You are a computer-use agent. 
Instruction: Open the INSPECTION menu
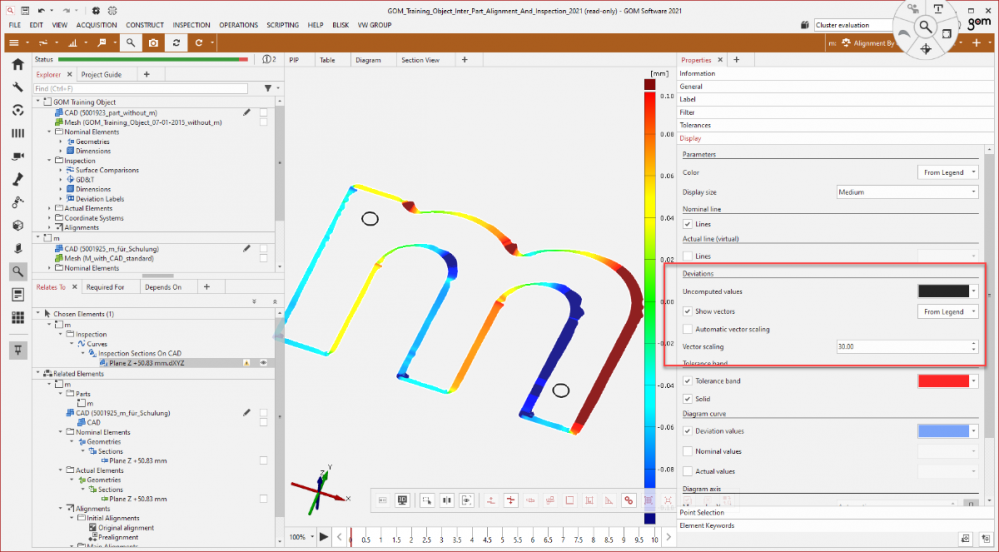click(191, 24)
